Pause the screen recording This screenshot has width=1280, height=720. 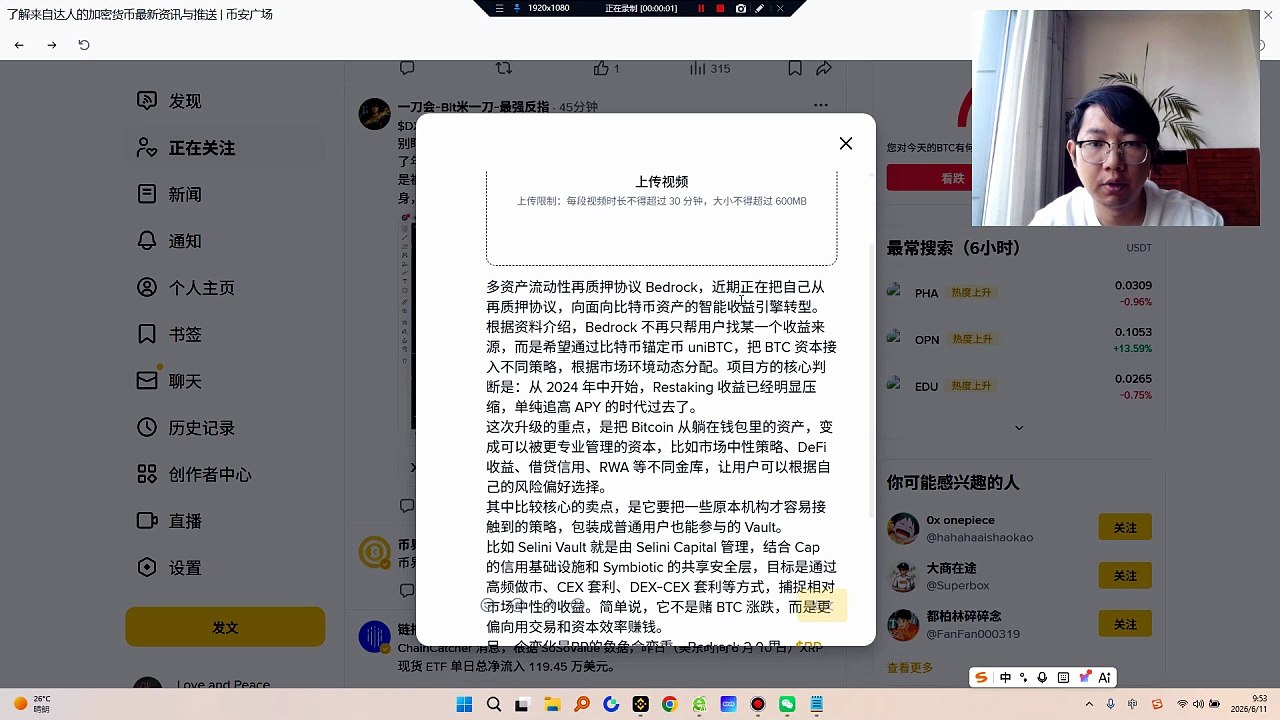click(701, 8)
